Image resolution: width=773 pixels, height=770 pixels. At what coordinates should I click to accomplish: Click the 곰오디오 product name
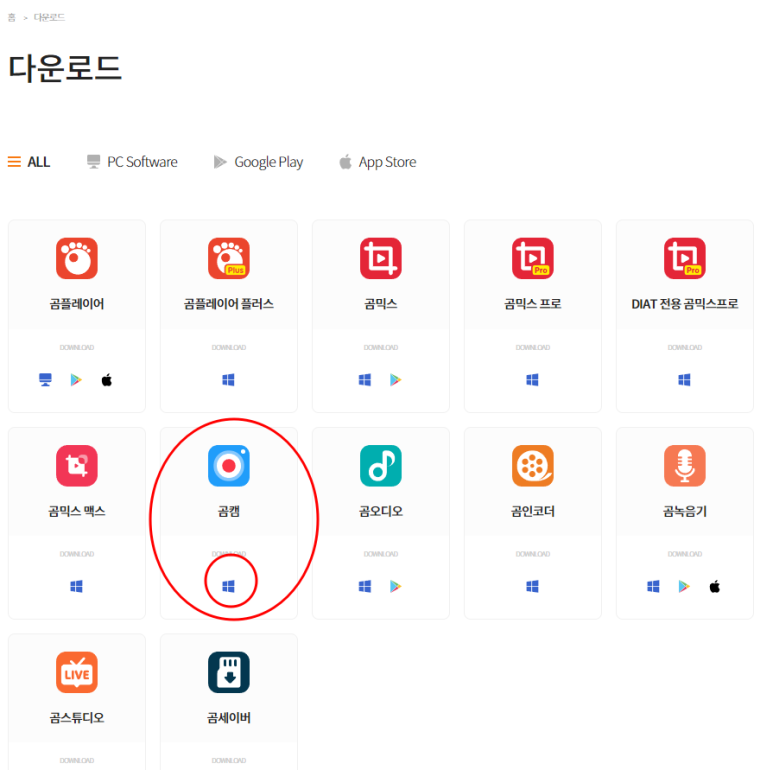[381, 511]
